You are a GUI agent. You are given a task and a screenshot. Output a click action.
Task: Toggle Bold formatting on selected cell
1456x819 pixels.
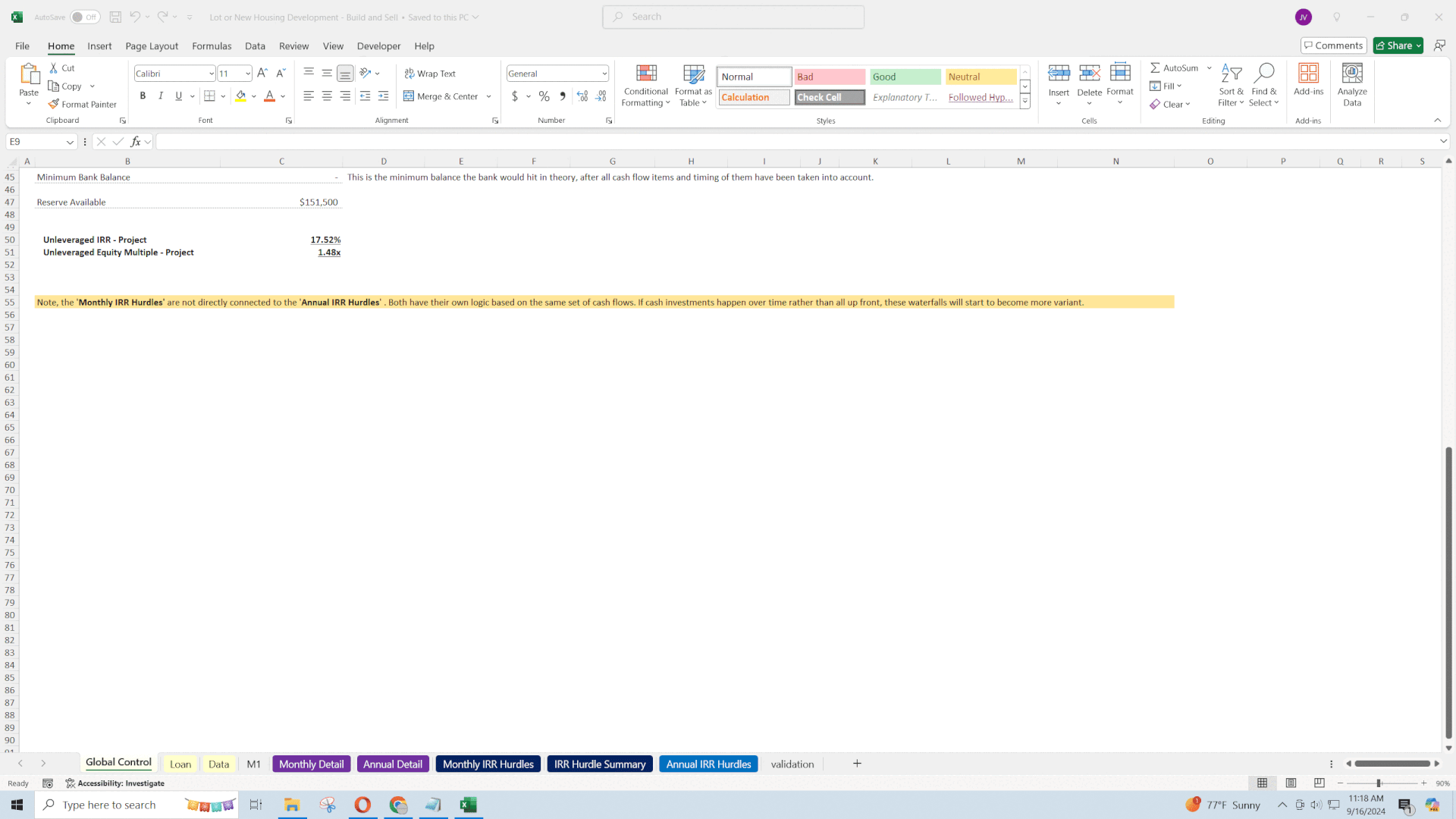[142, 96]
